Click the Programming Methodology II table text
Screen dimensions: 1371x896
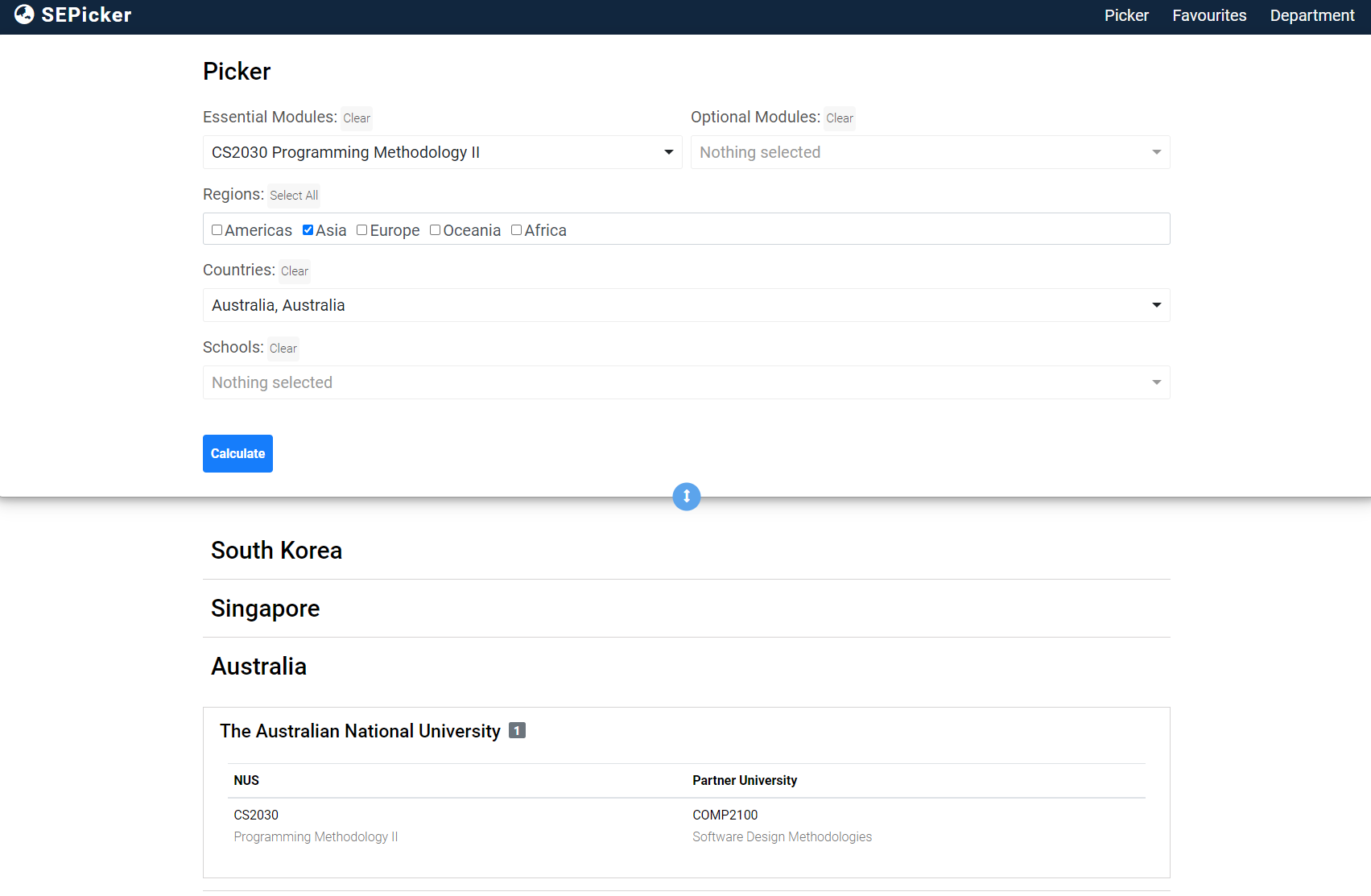316,836
